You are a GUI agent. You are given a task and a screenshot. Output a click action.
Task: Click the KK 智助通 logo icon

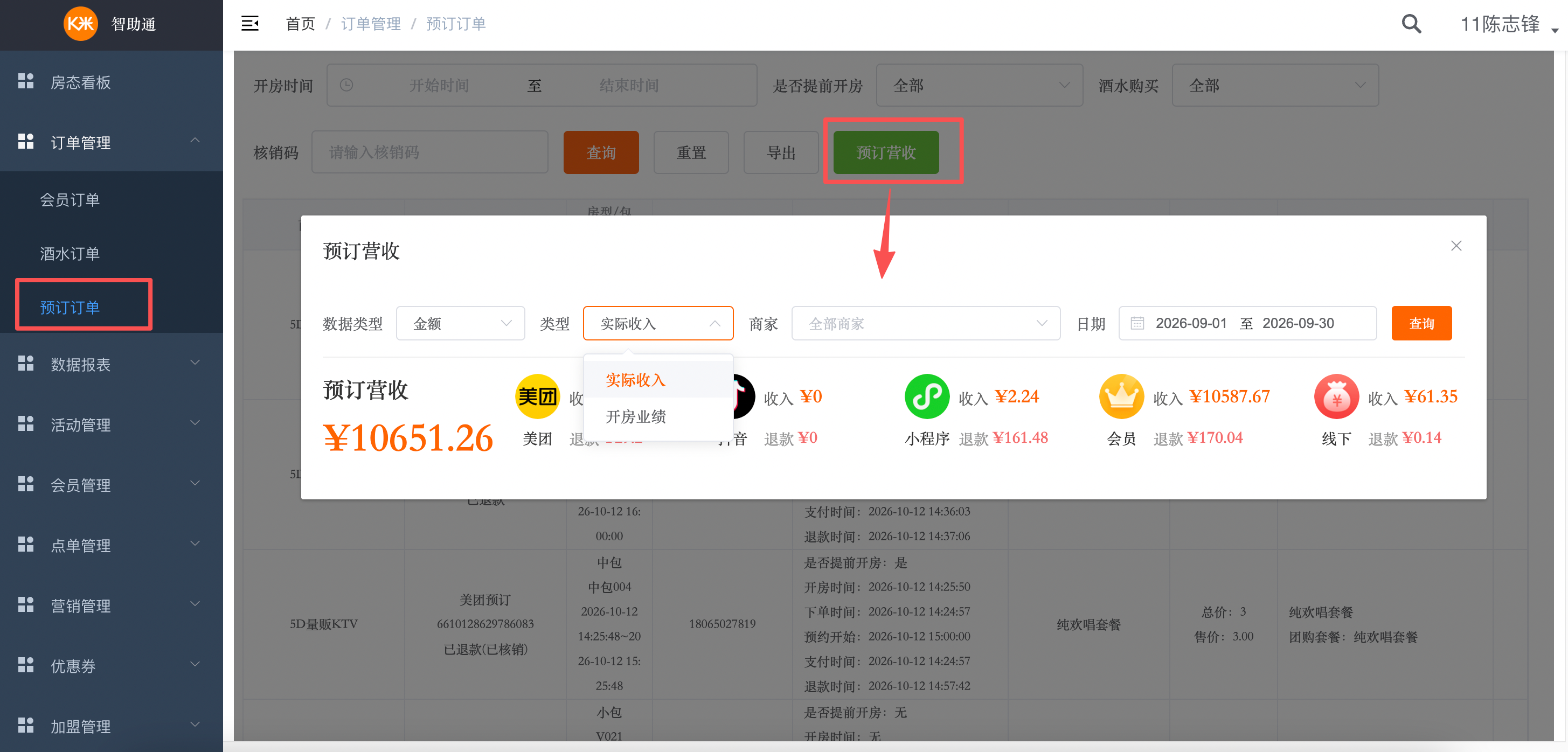point(80,24)
